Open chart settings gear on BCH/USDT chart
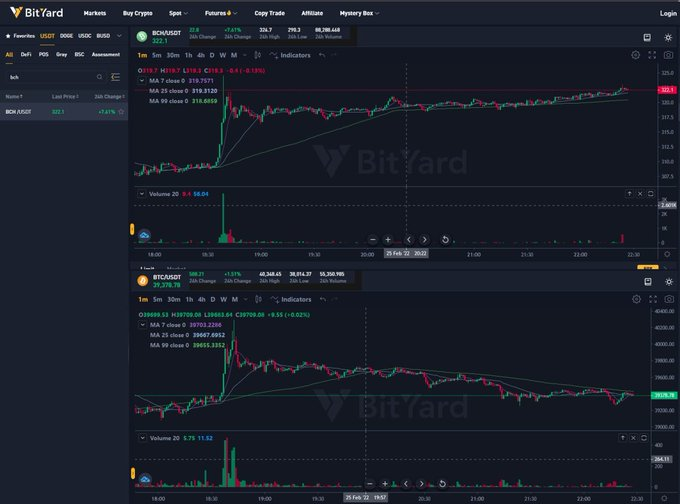 point(635,55)
